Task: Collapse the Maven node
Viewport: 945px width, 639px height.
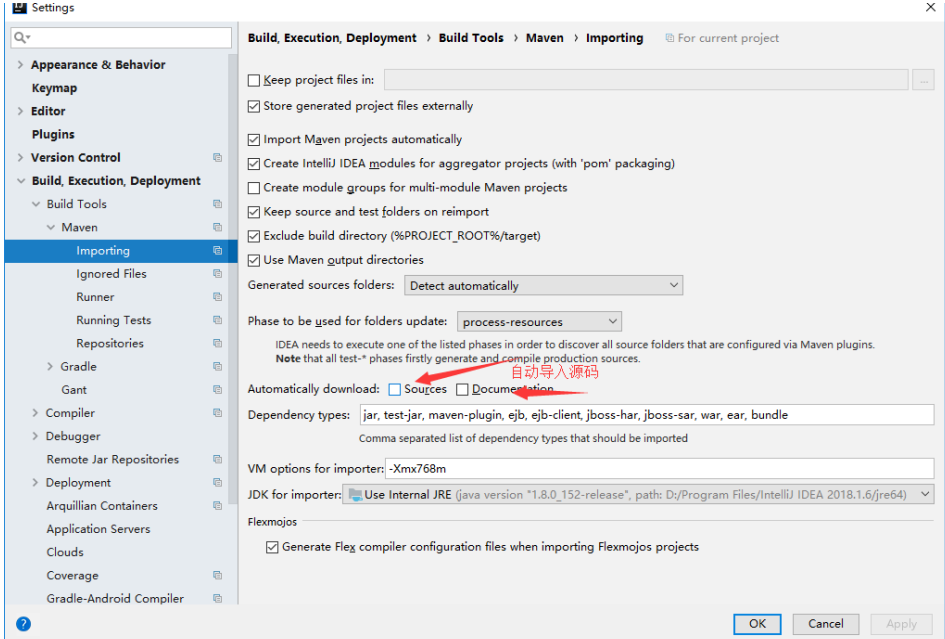Action: click(51, 227)
